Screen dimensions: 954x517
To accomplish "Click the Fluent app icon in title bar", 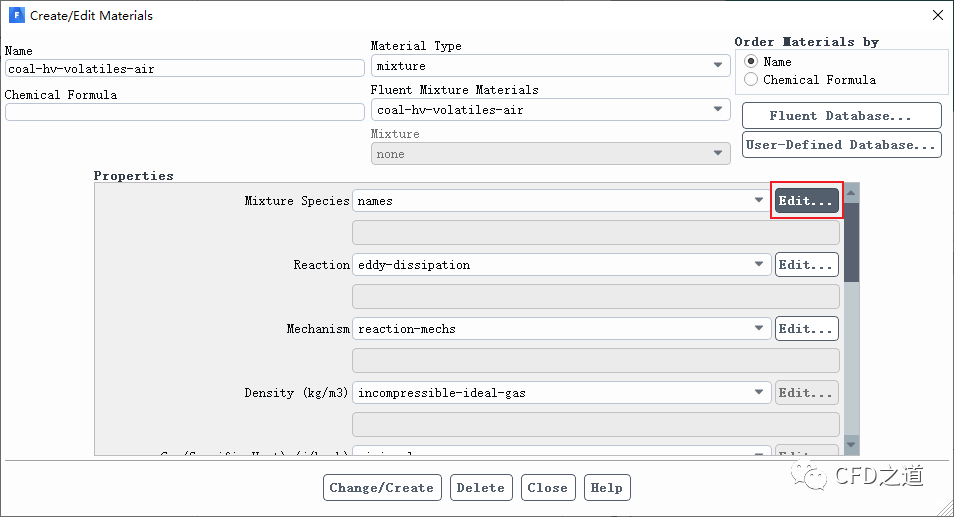I will tap(16, 16).
